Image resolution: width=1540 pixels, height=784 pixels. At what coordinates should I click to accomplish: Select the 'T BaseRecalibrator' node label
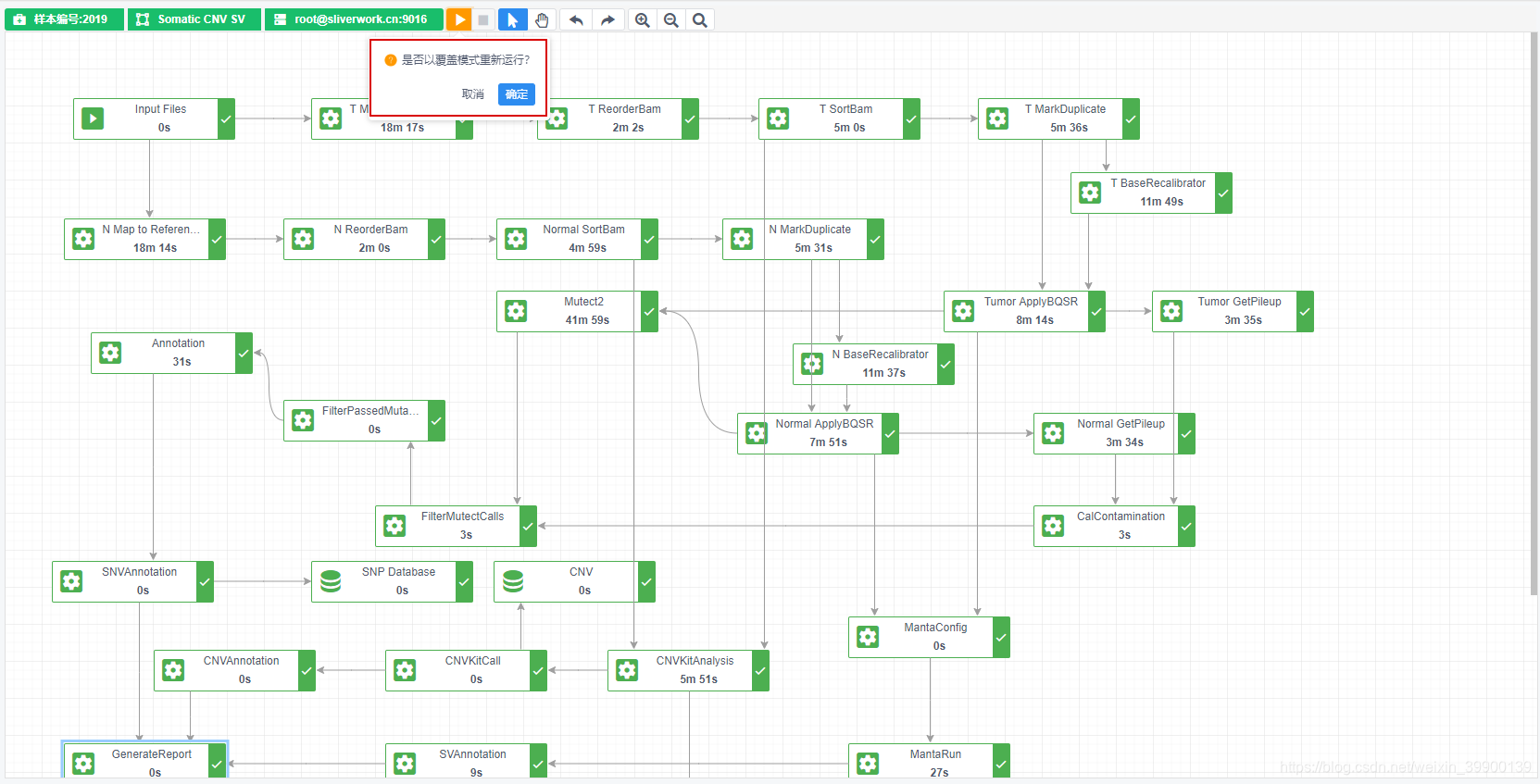[x=1158, y=183]
